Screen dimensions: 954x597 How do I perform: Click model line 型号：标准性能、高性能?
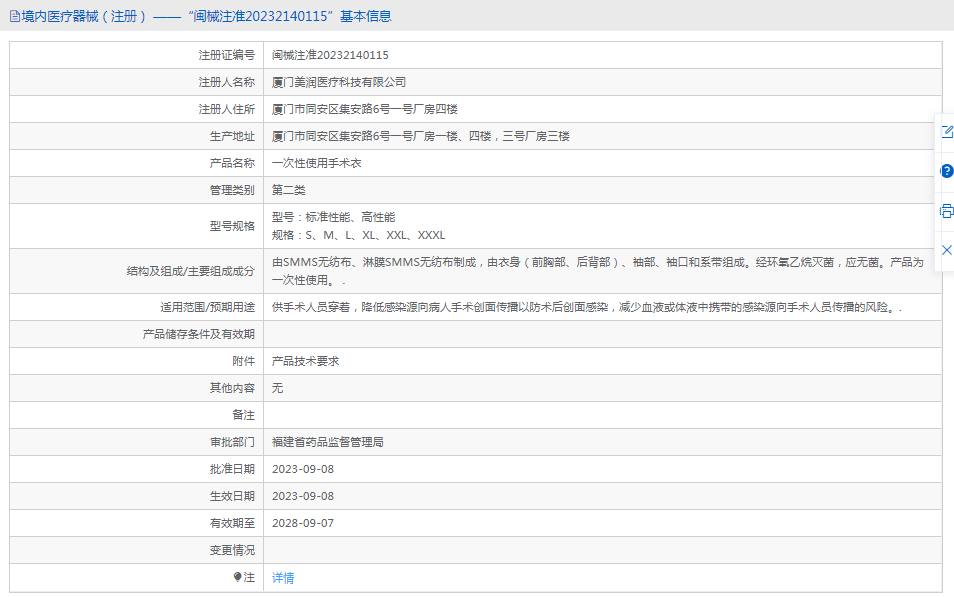(x=333, y=217)
